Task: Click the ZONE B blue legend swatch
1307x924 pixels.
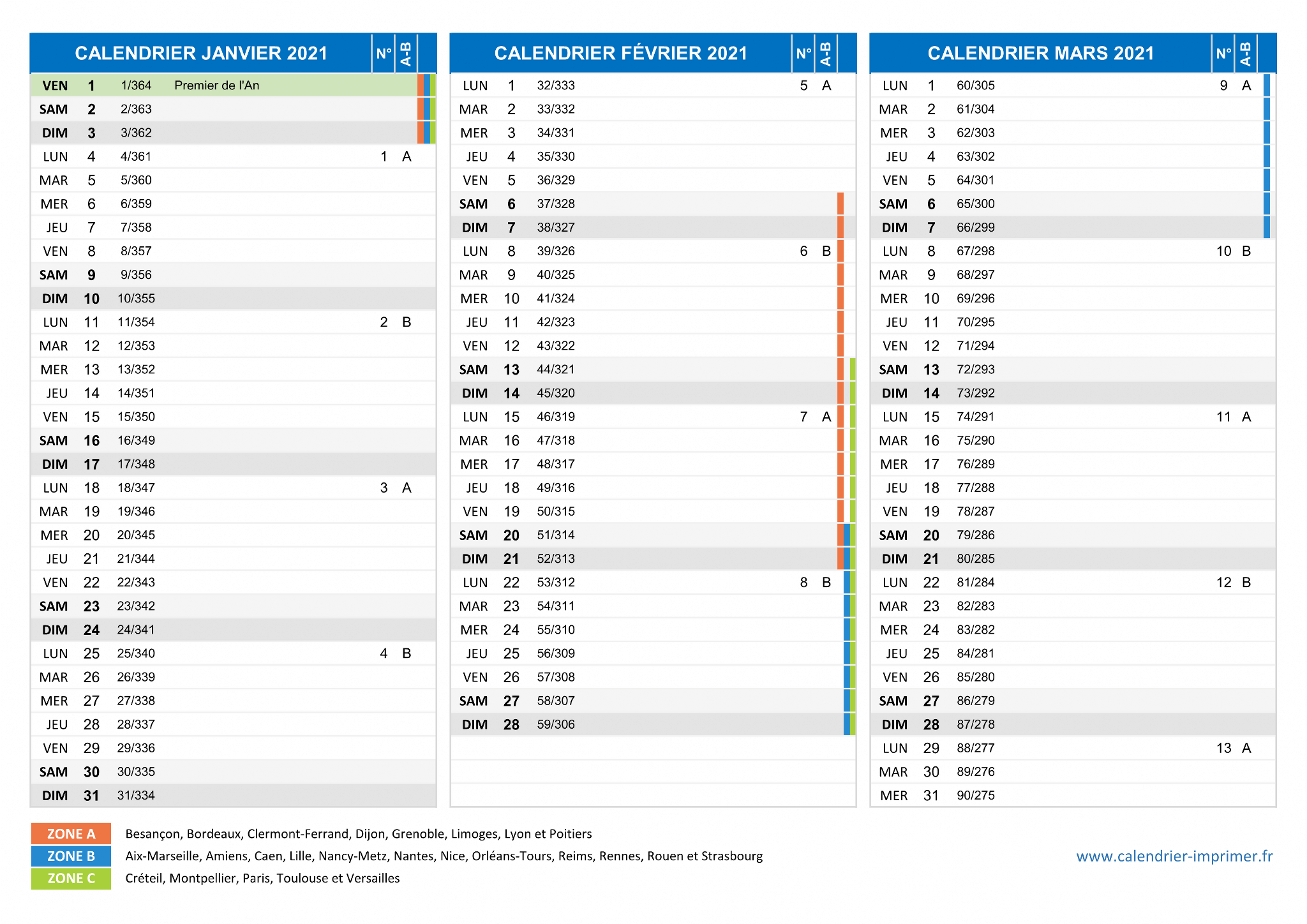Action: (x=71, y=856)
